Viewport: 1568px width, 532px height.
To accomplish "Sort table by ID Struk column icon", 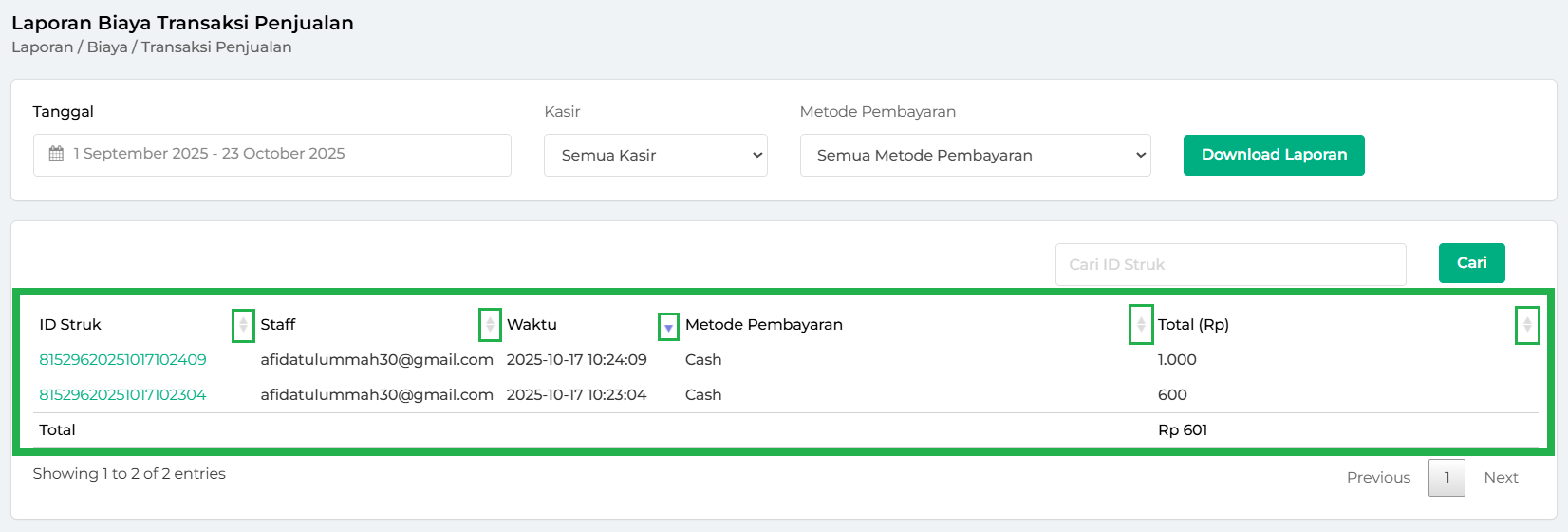I will [x=243, y=325].
